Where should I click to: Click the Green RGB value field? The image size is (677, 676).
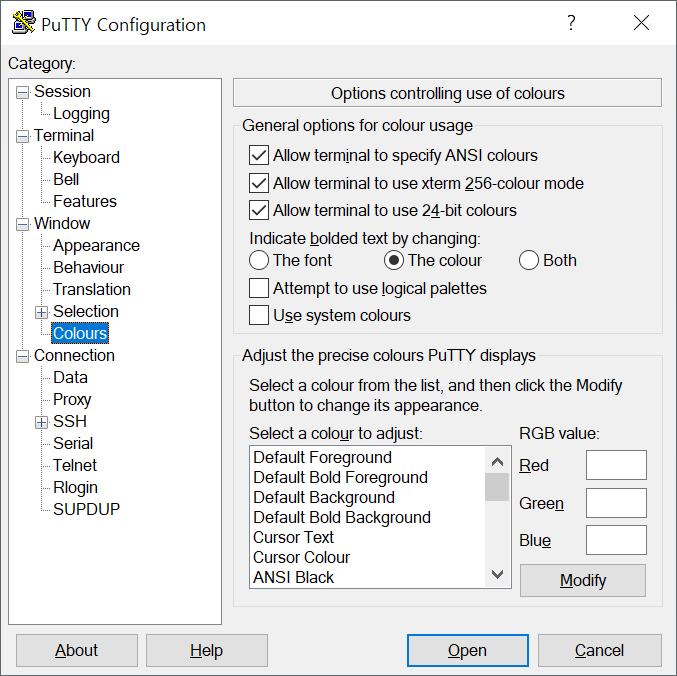point(616,503)
